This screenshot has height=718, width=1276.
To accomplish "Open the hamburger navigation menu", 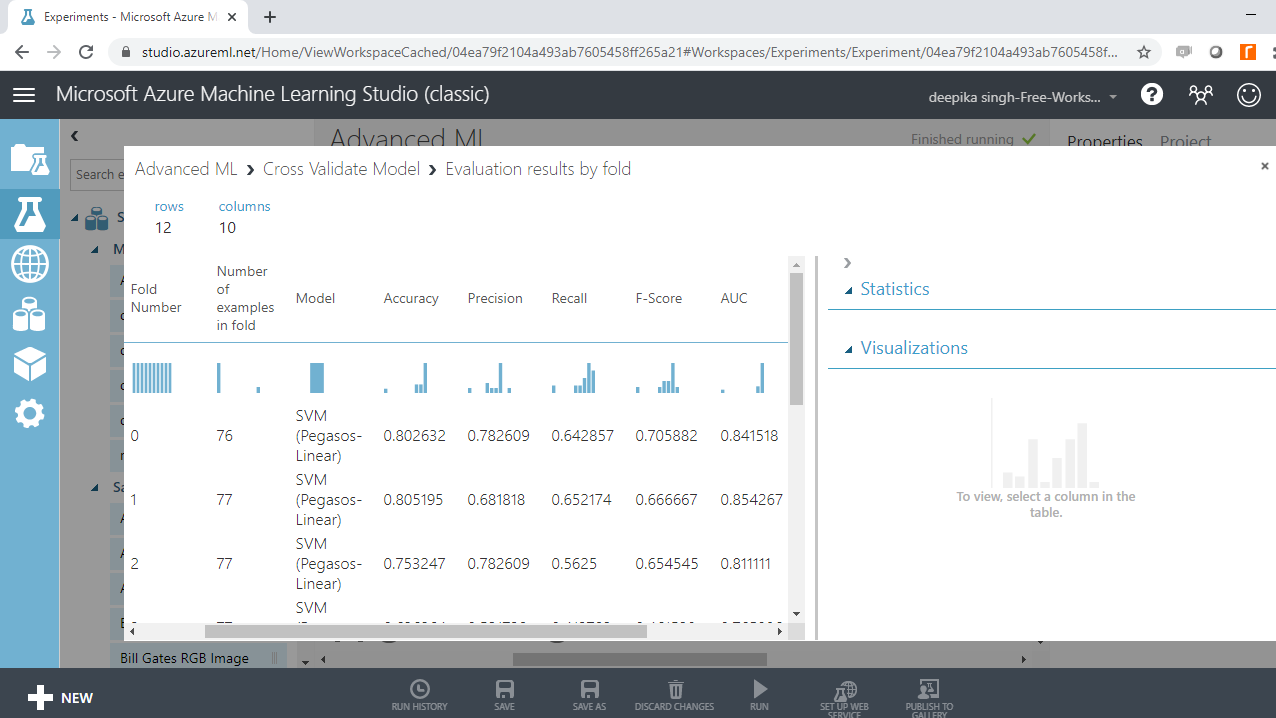I will [24, 95].
